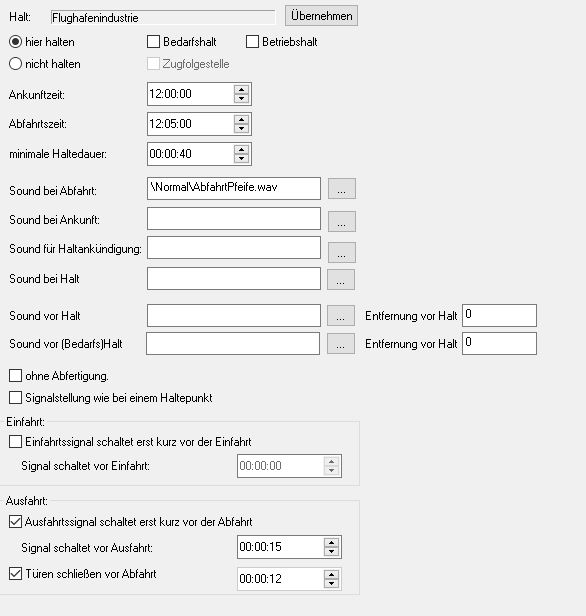Select the 'hier halten' radio option
The width and height of the screenshot is (586, 616).
(x=15, y=42)
